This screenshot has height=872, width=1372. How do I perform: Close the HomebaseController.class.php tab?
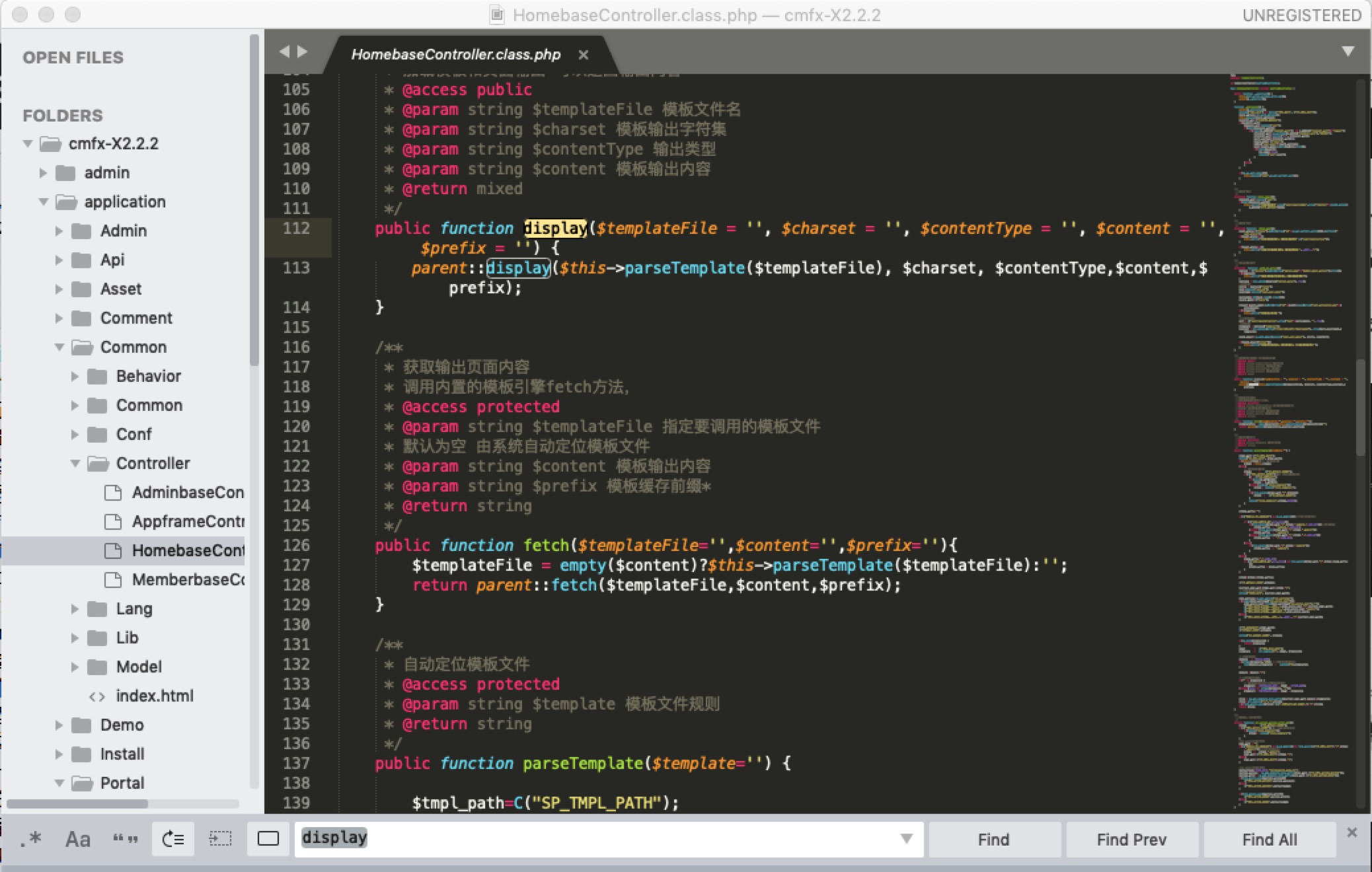(x=583, y=55)
